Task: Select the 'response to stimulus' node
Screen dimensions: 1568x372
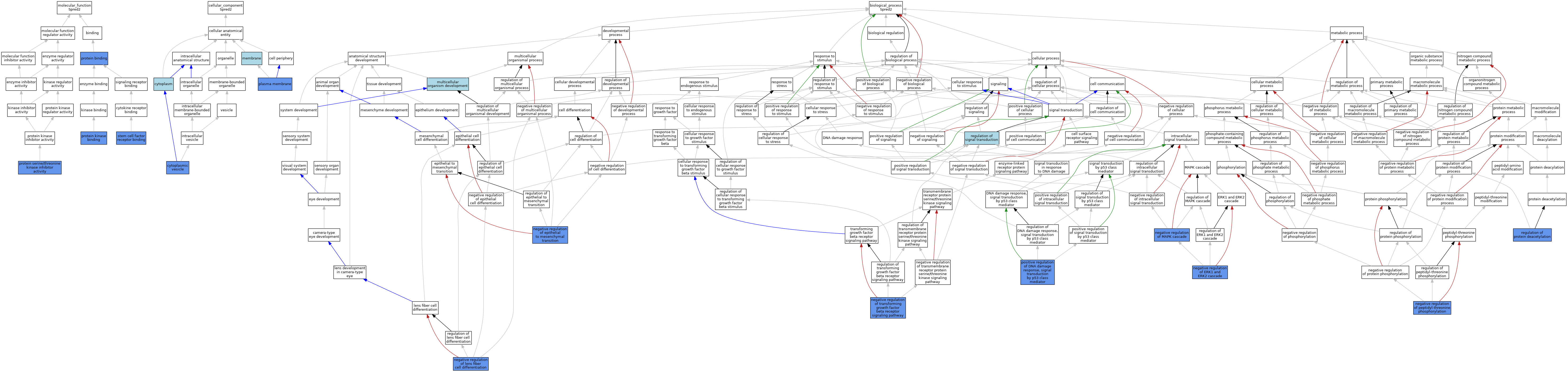Action: pyautogui.click(x=824, y=58)
